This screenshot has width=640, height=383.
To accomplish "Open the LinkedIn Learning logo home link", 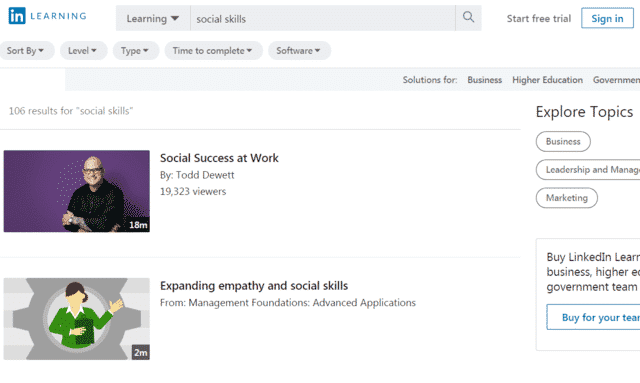I will click(x=47, y=16).
